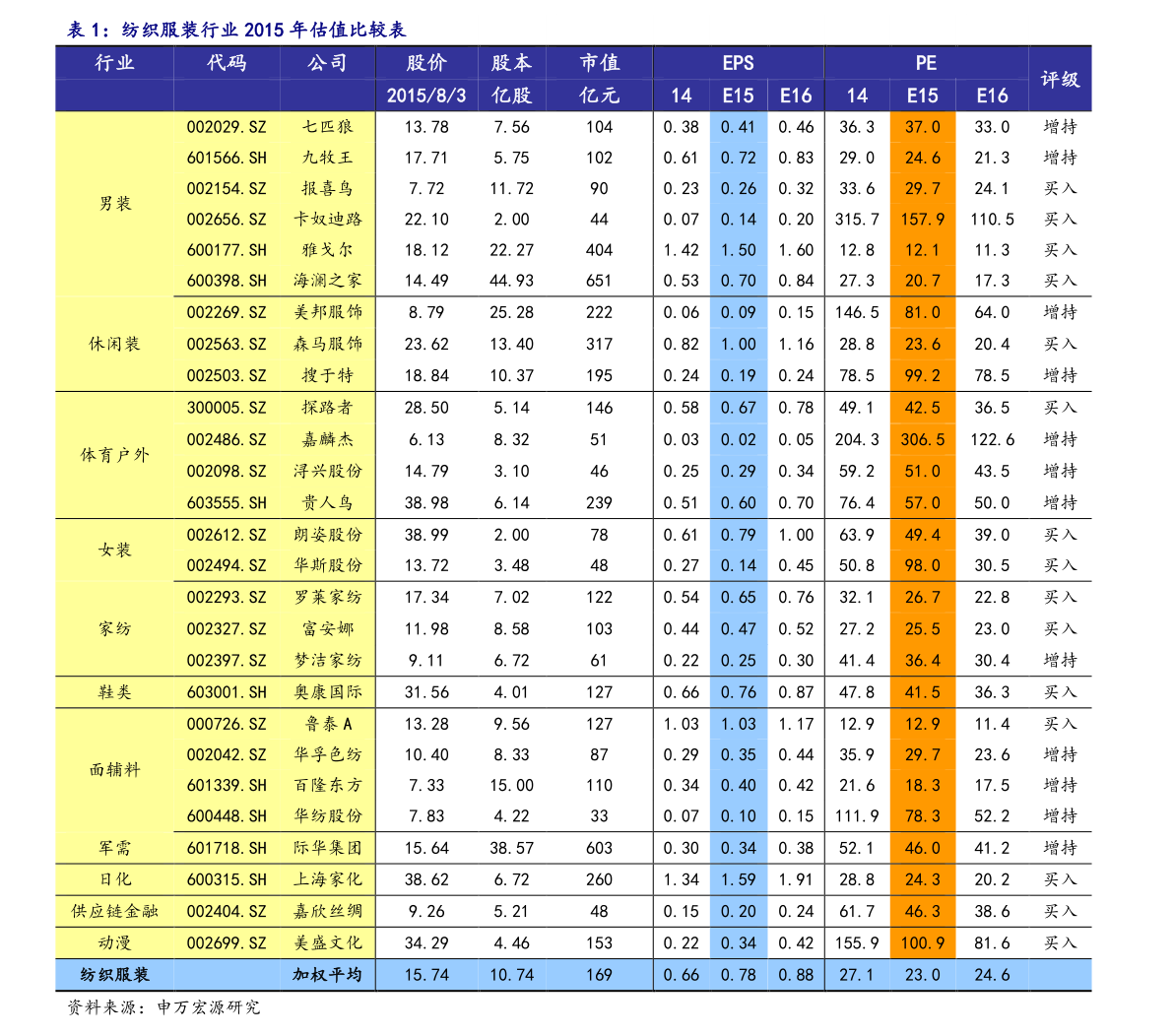The width and height of the screenshot is (1173, 1036).
Task: Click the PE group header
Action: coord(926,63)
